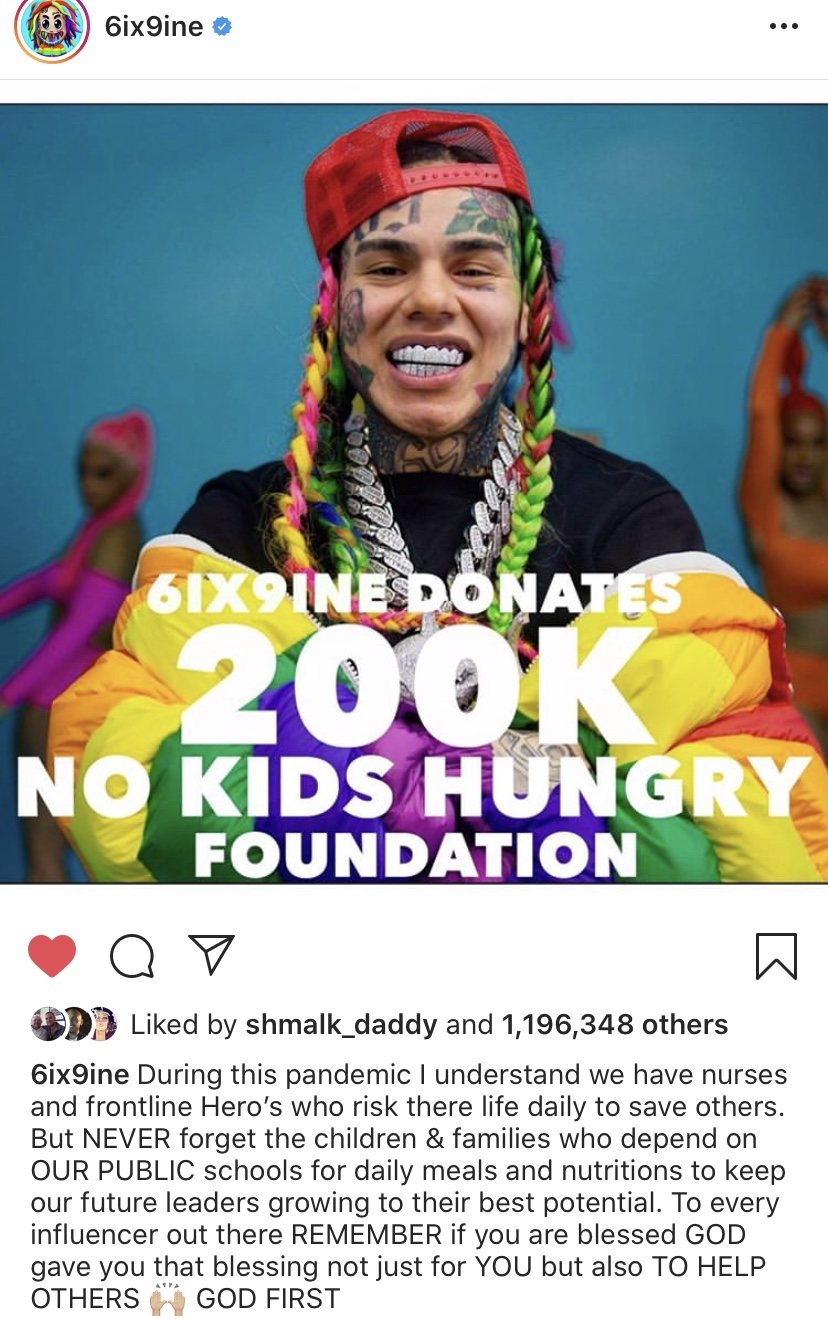Tap the liker avatars cluster

pos(74,1024)
